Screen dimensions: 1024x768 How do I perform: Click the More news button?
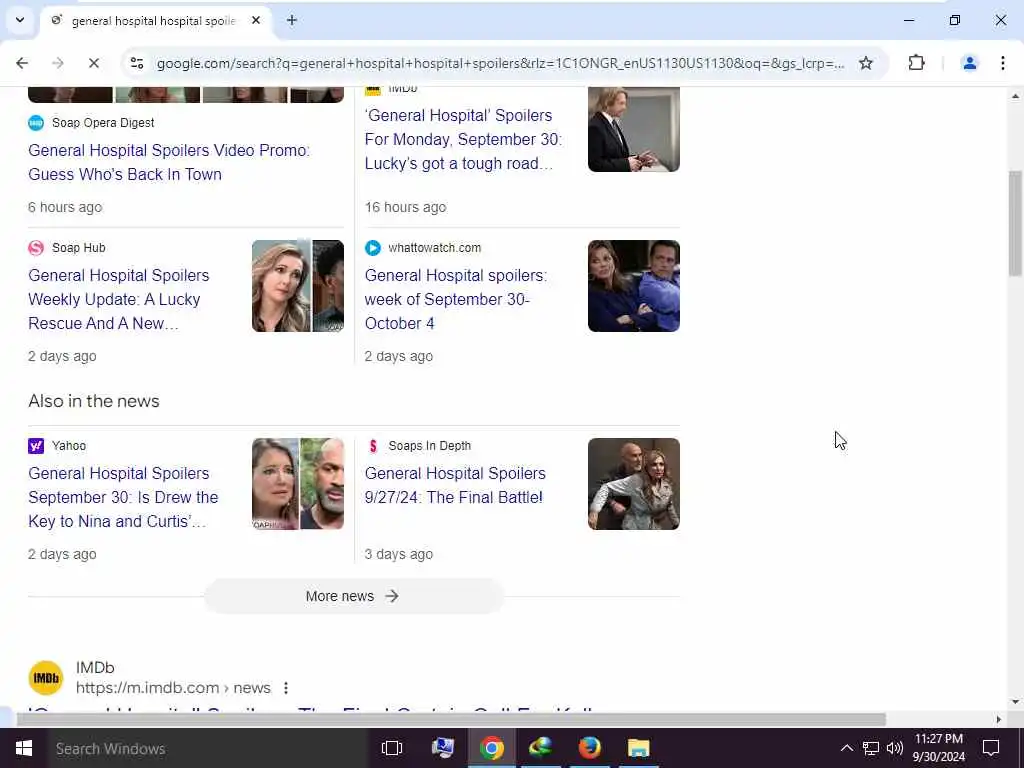353,596
